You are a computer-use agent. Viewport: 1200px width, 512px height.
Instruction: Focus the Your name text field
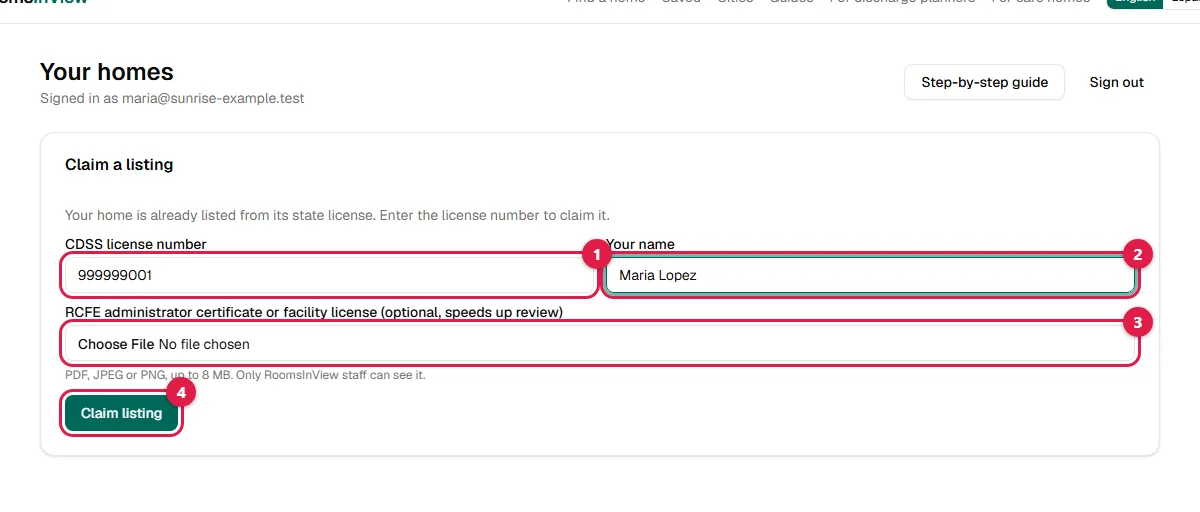tap(870, 275)
